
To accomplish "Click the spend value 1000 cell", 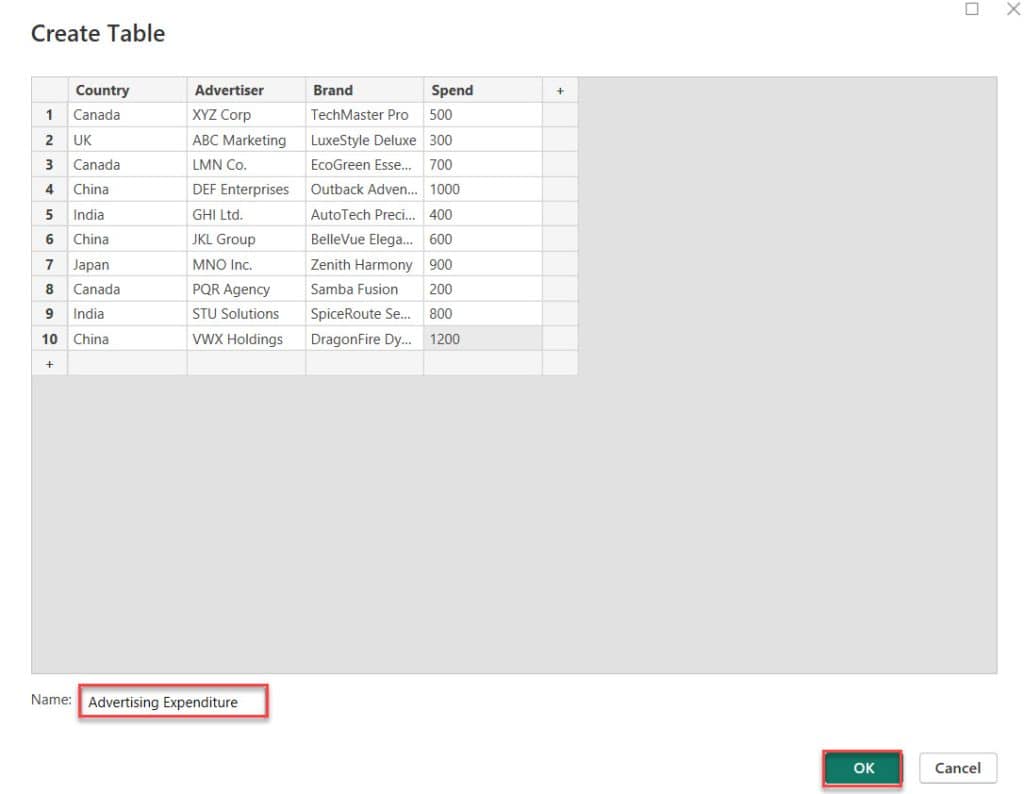I will tap(483, 189).
